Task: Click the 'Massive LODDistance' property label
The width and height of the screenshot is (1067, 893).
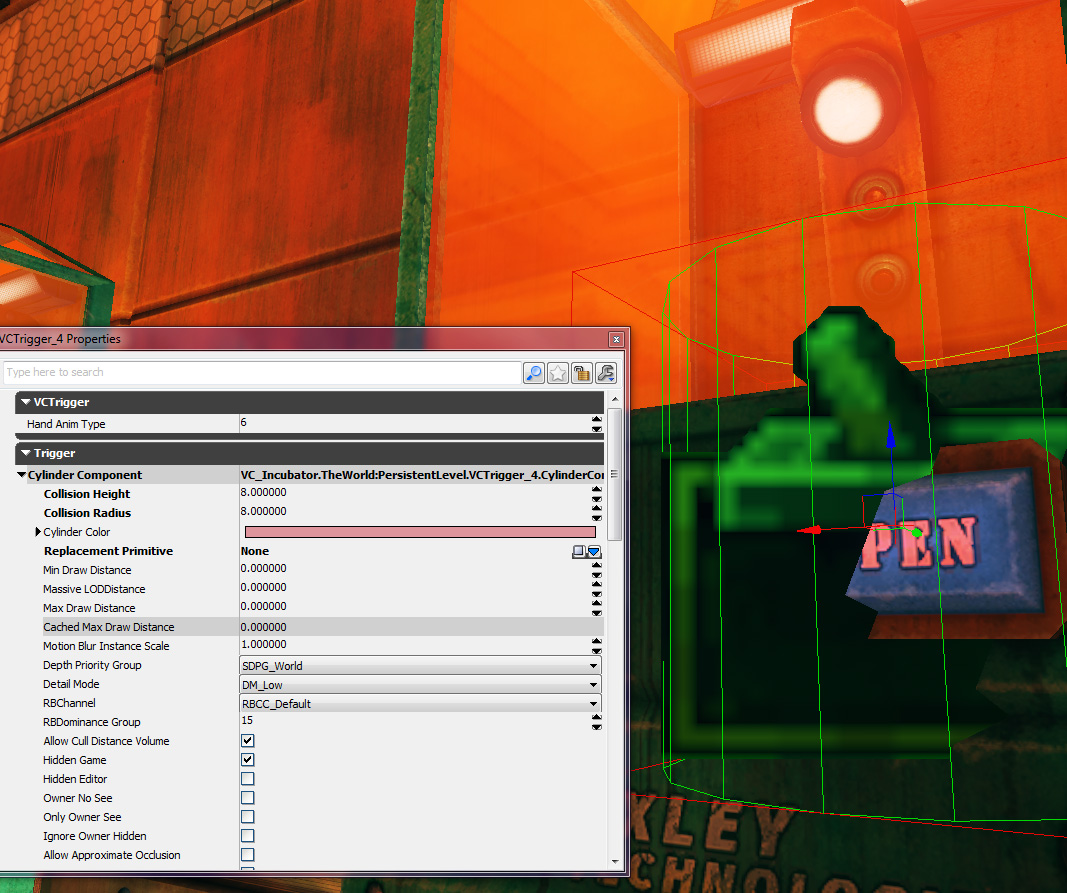Action: point(94,589)
